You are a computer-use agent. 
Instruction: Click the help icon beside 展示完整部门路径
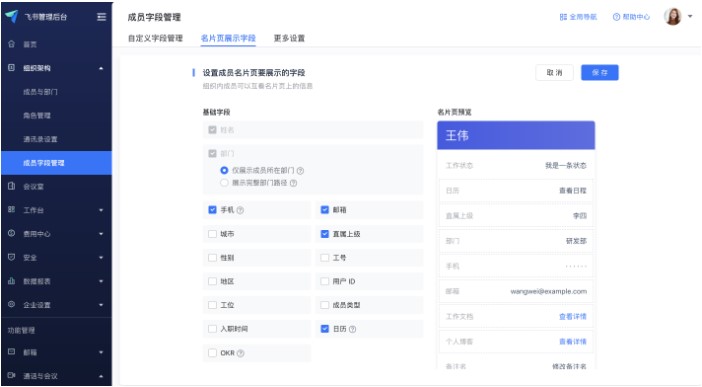293,183
